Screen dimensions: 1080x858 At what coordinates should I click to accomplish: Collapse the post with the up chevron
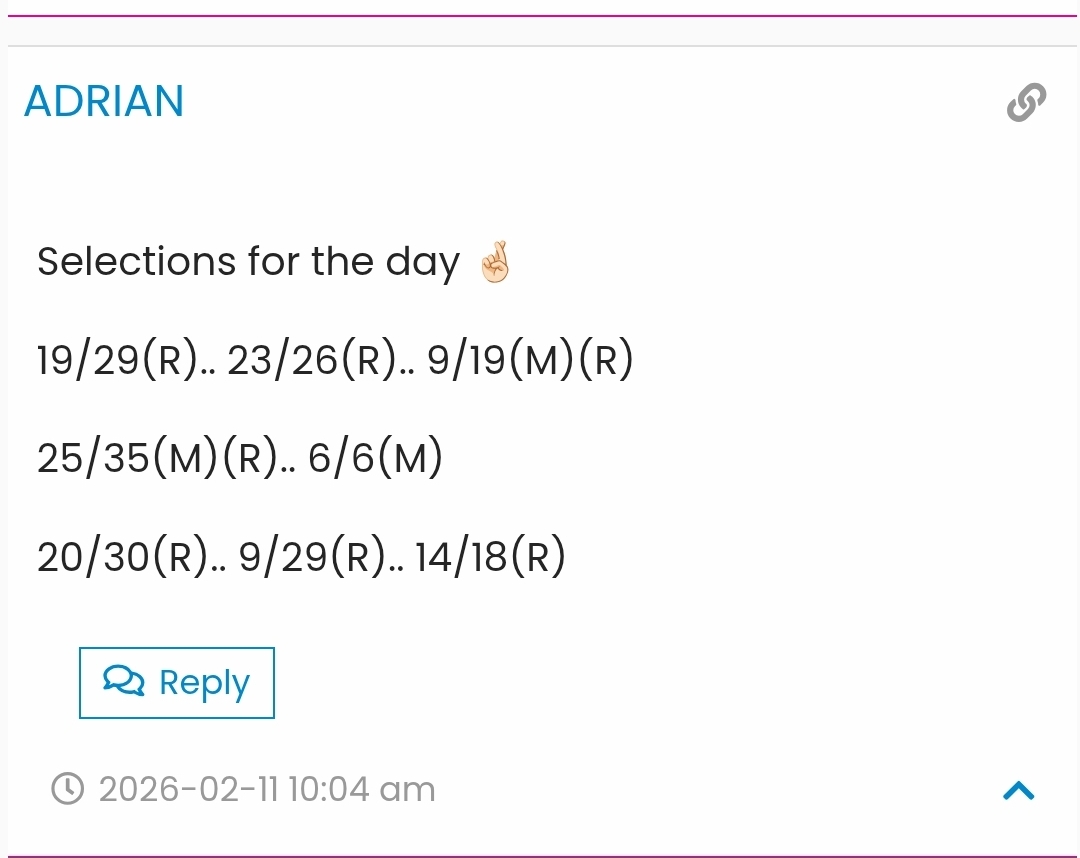(1018, 791)
